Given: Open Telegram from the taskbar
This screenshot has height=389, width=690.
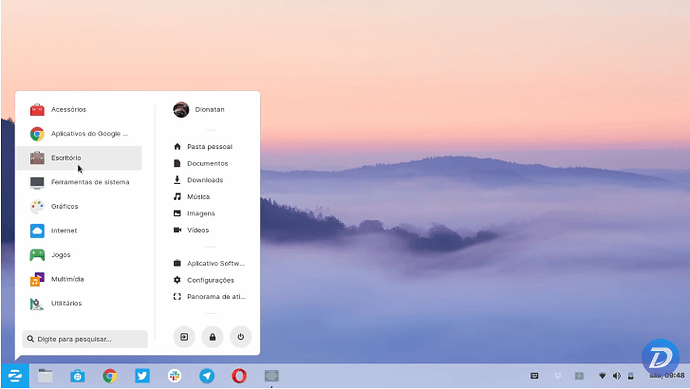Looking at the screenshot, I should point(207,376).
